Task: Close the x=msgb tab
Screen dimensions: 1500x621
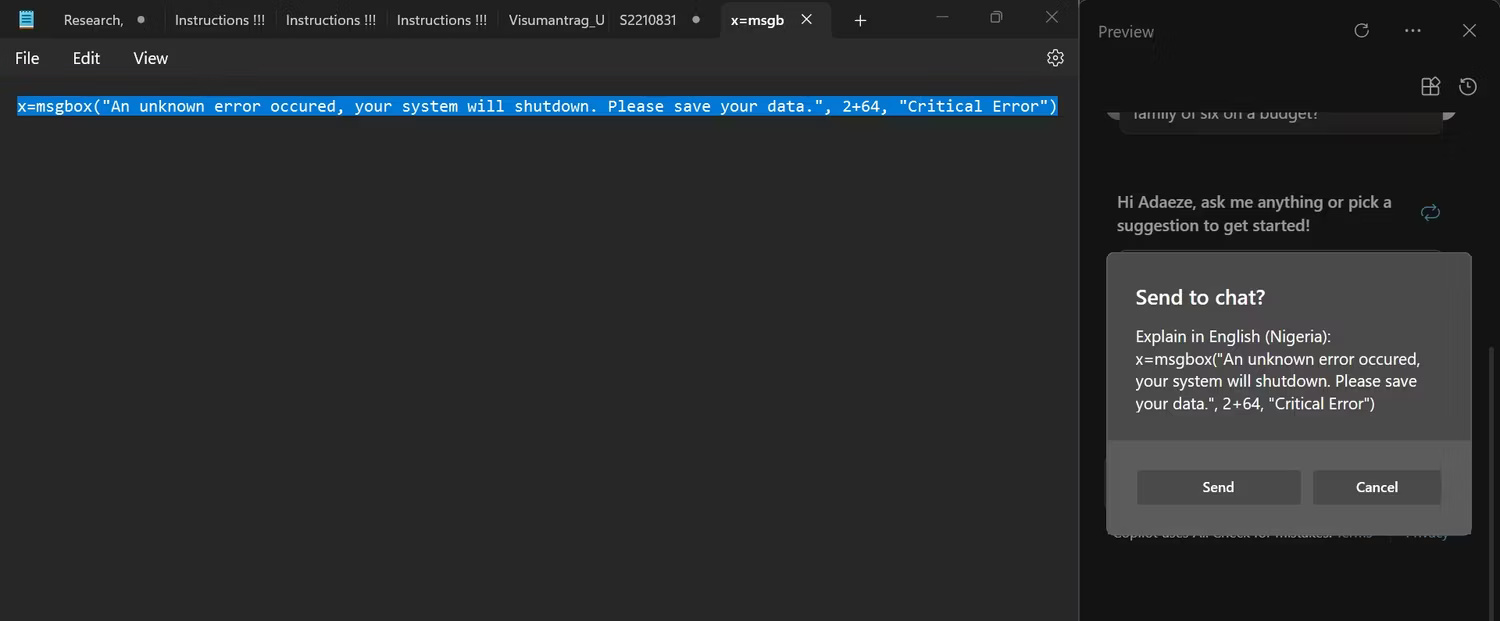Action: tap(806, 19)
